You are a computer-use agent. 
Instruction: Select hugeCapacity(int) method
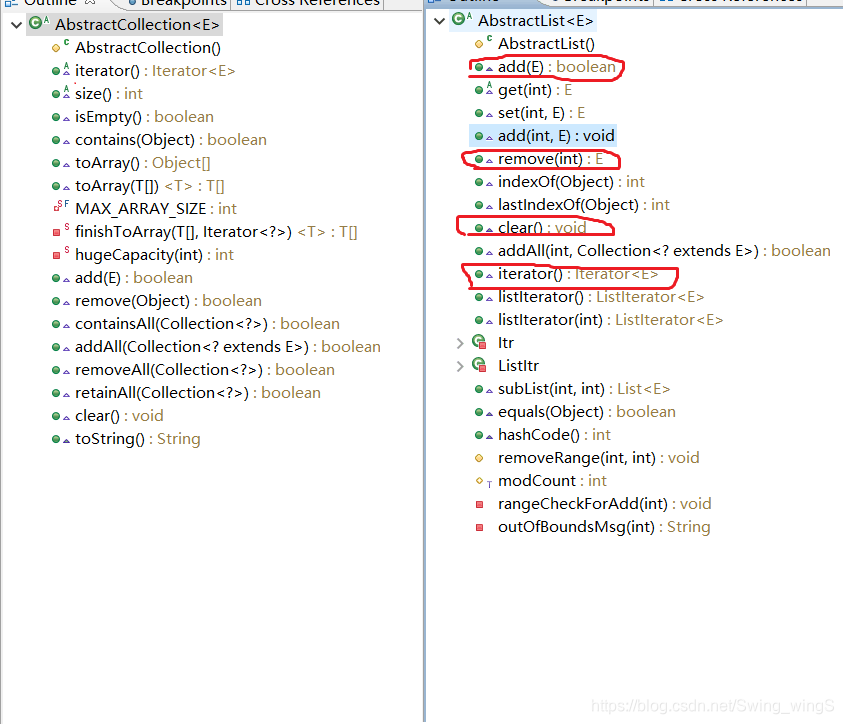point(154,255)
